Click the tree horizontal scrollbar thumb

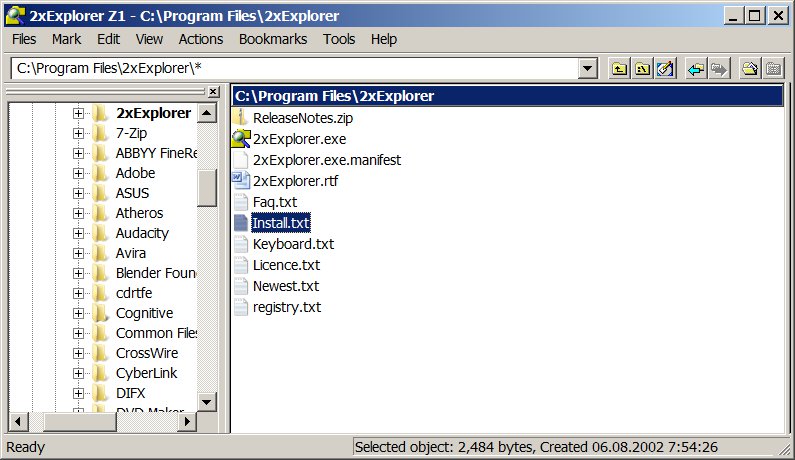(x=80, y=421)
